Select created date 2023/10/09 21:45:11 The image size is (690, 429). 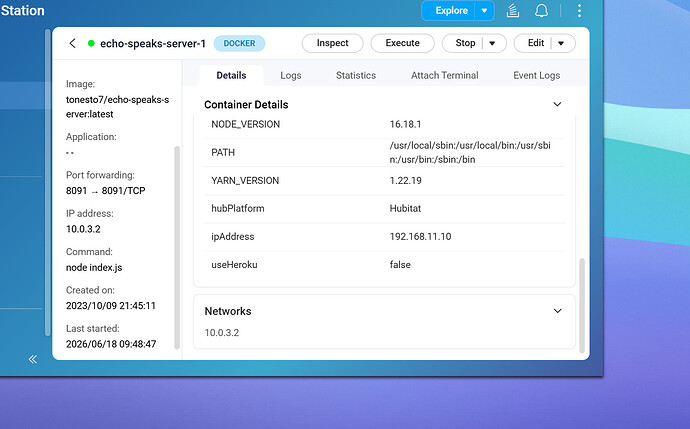[x=111, y=306]
